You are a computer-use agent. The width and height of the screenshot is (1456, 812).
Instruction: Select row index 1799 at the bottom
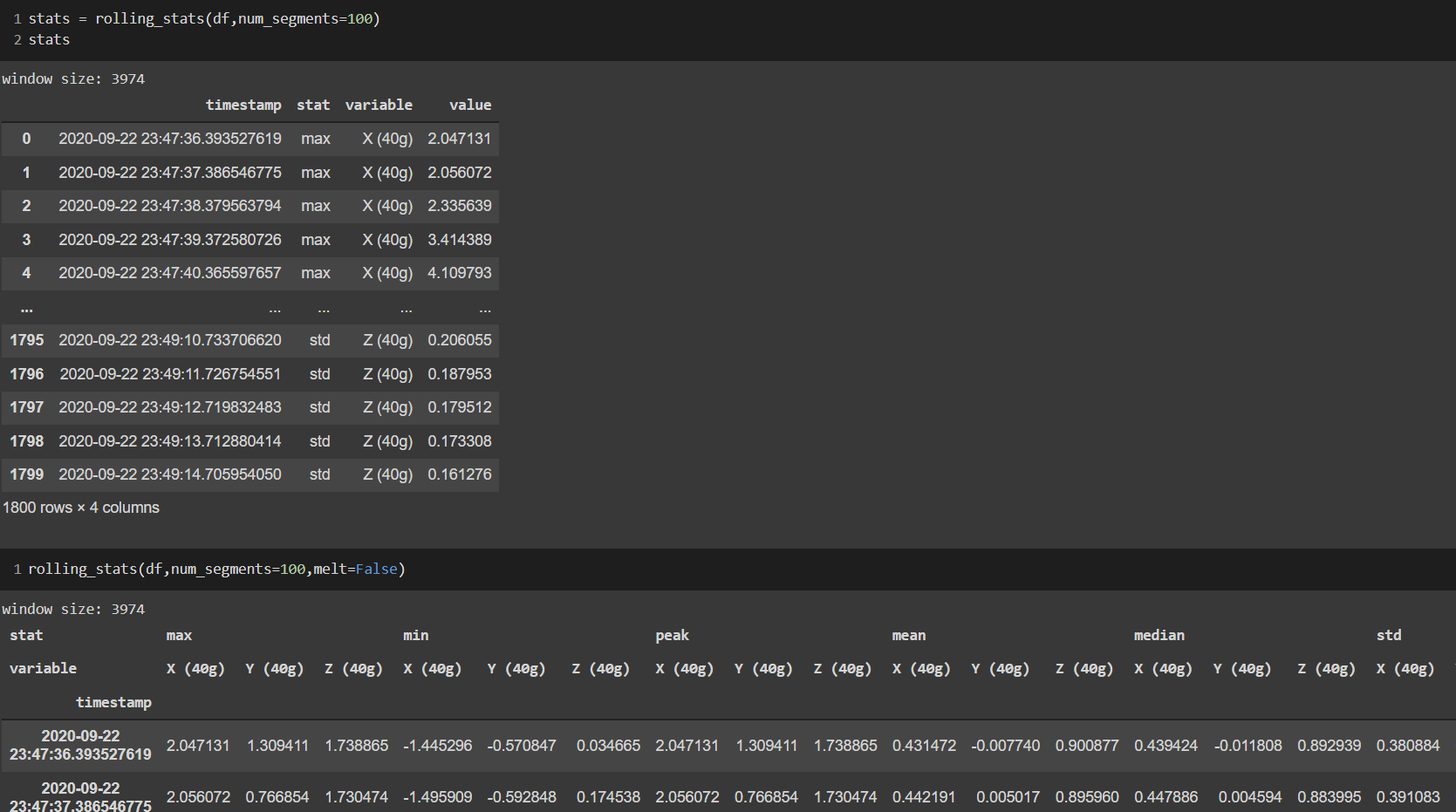tap(26, 474)
